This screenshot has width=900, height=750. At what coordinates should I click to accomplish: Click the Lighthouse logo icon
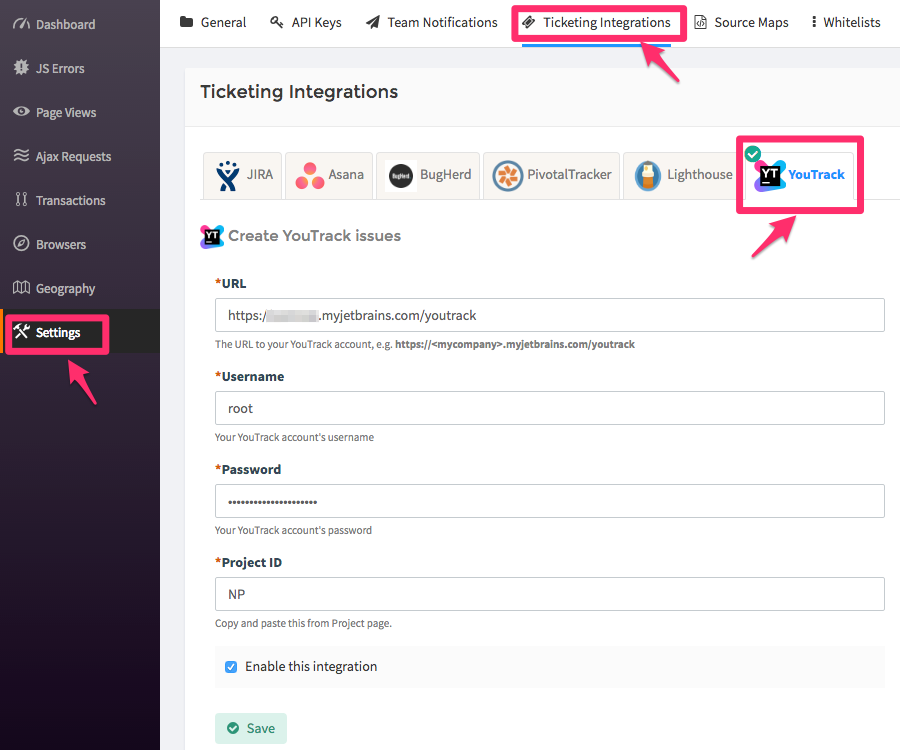(647, 176)
